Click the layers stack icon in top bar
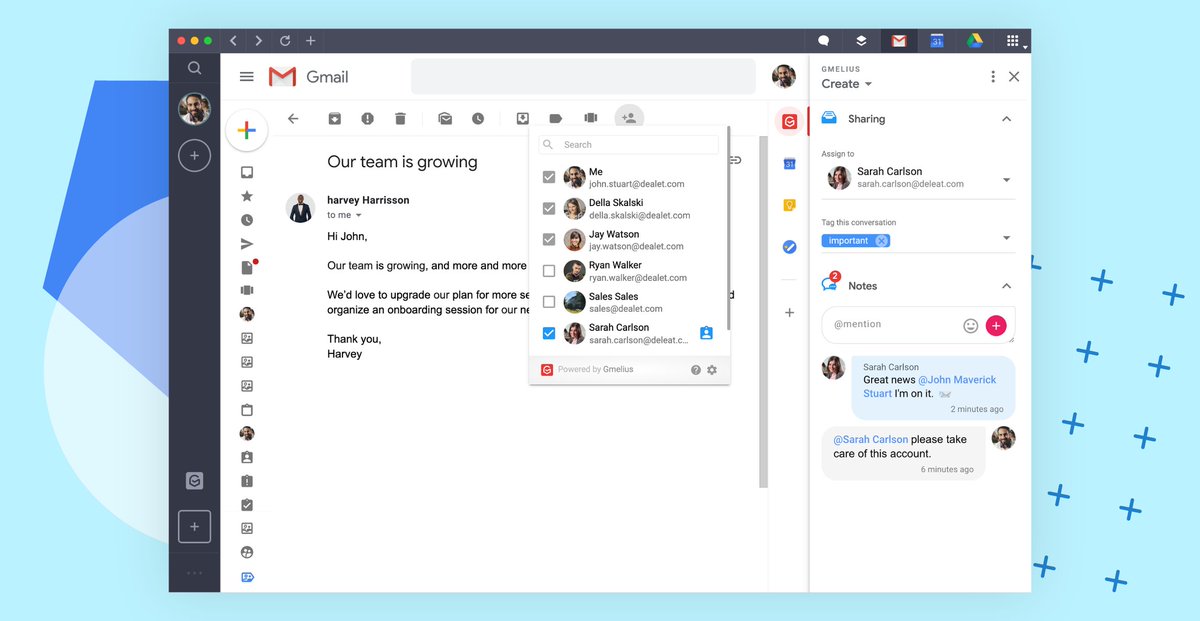 861,41
